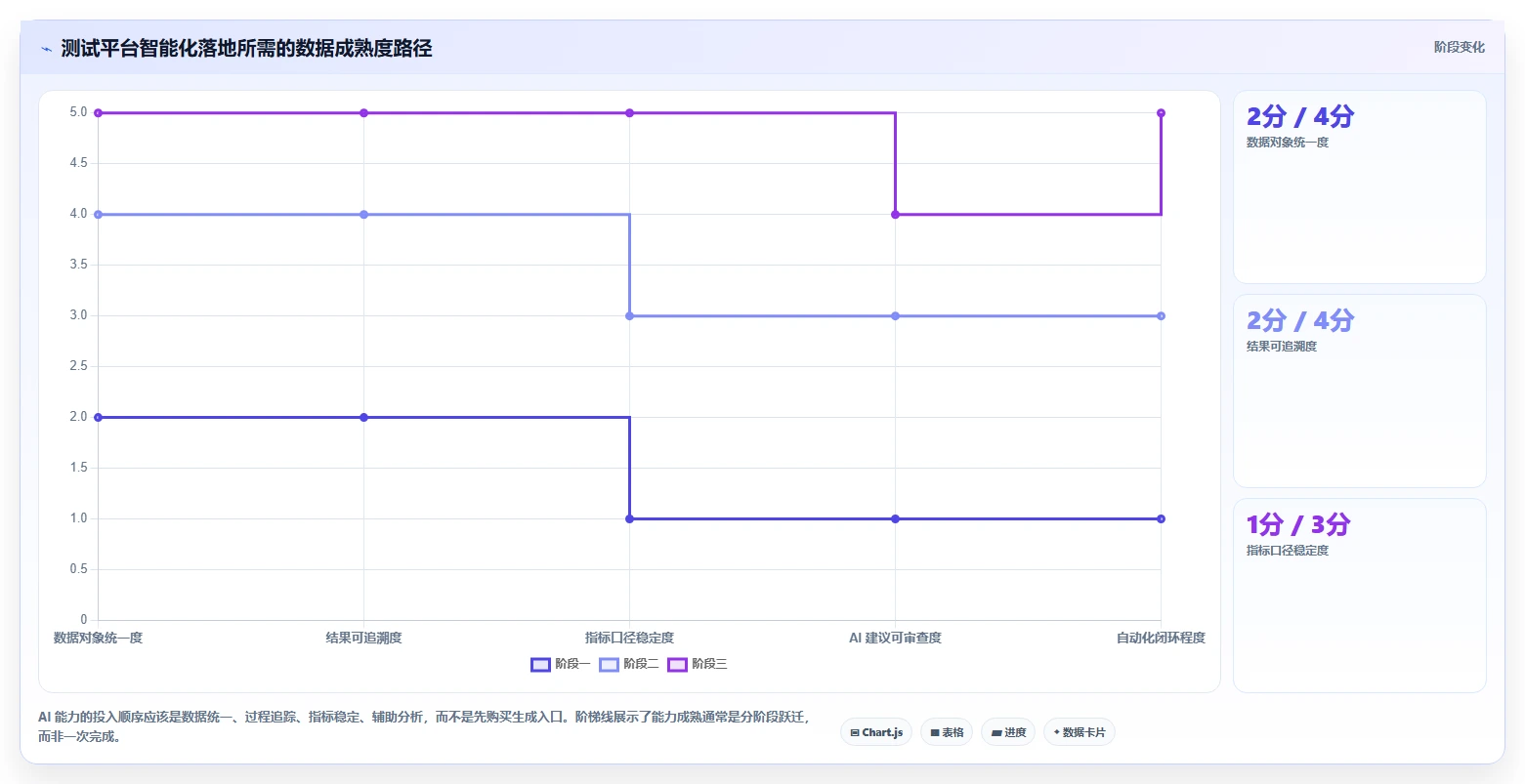
Task: Select 阶段一 point at 指标口径稳定度 (1.0)
Action: (629, 519)
